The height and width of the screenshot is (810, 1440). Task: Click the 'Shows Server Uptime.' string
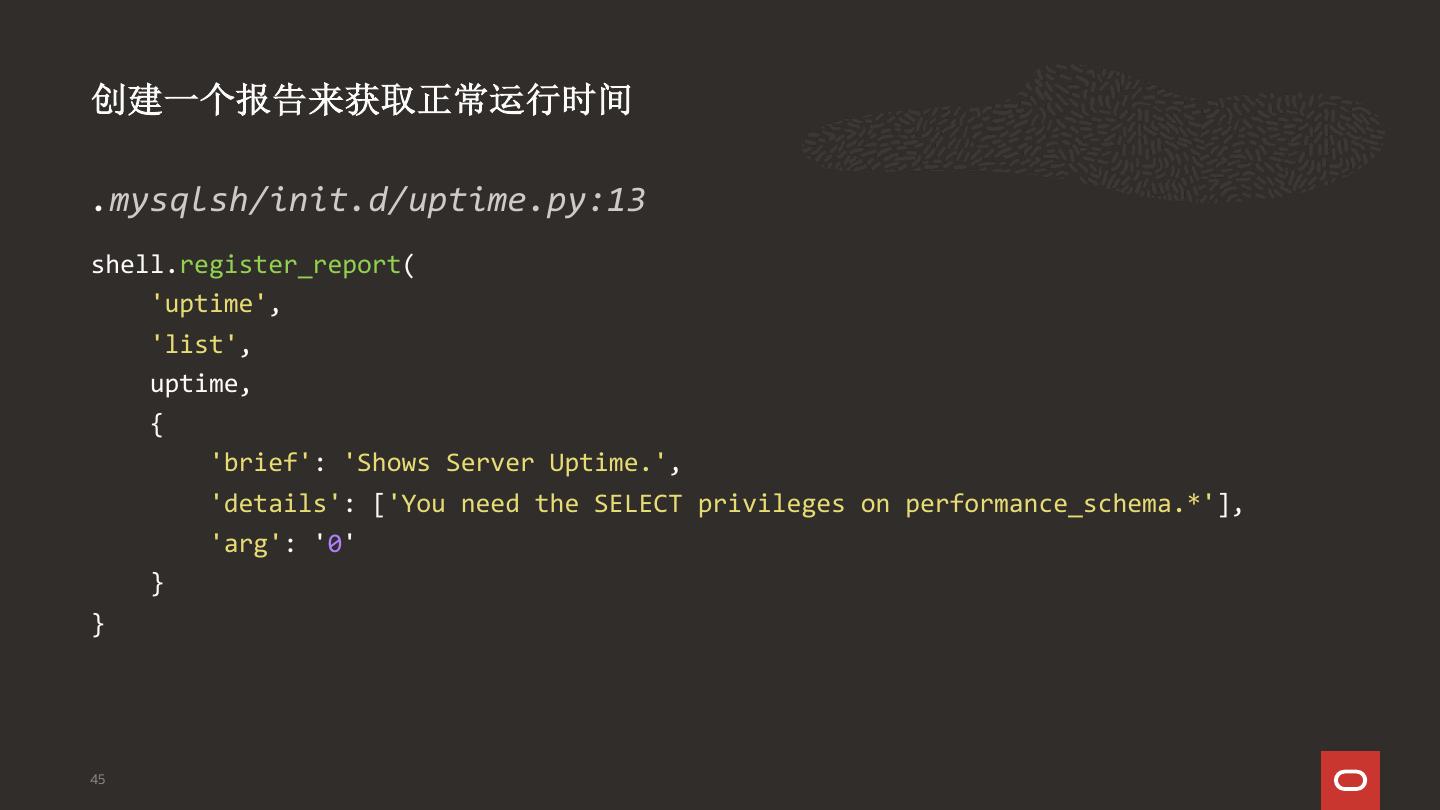click(x=504, y=463)
